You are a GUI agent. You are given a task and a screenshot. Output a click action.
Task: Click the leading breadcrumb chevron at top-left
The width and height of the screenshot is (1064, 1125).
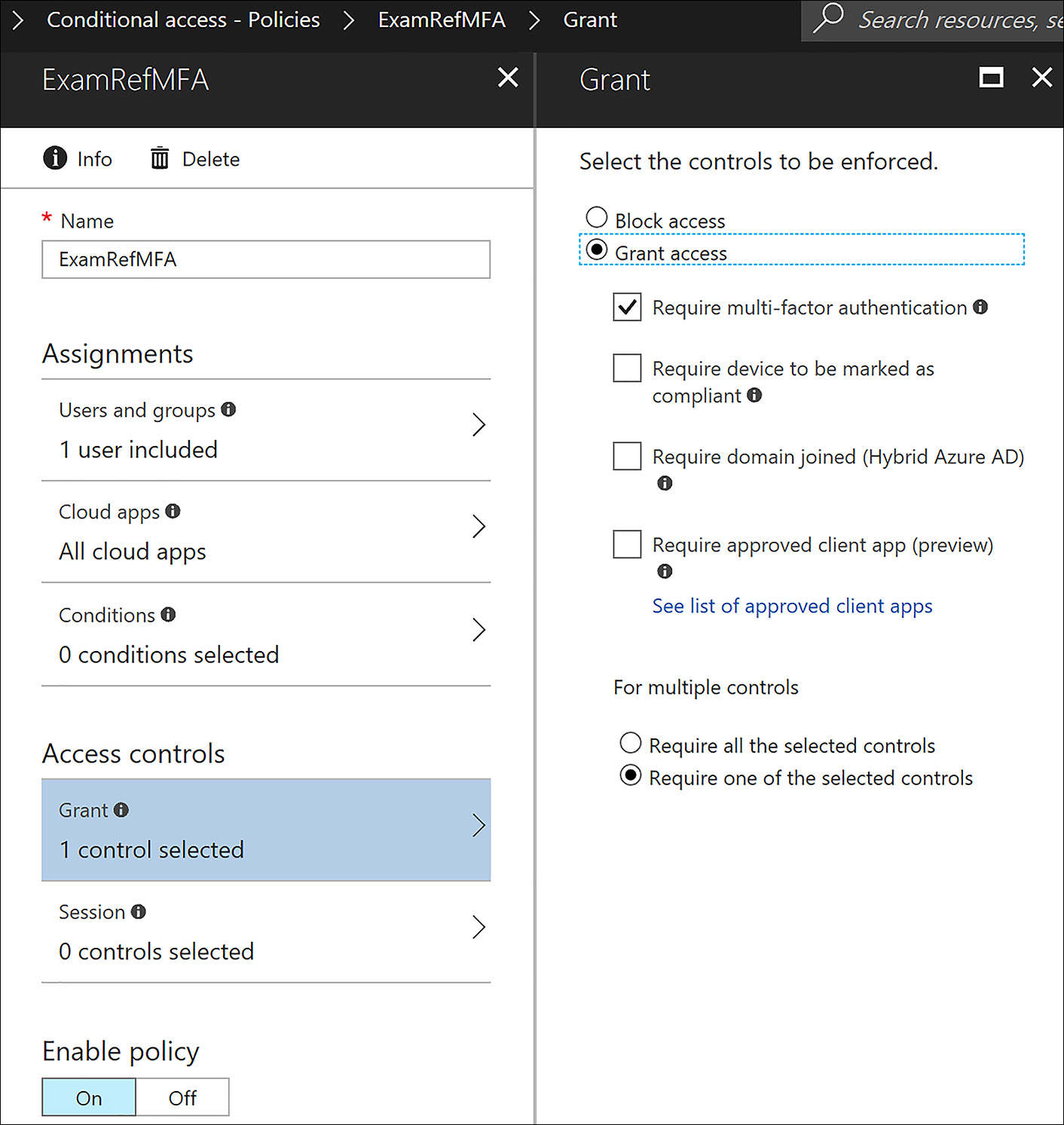point(18,20)
